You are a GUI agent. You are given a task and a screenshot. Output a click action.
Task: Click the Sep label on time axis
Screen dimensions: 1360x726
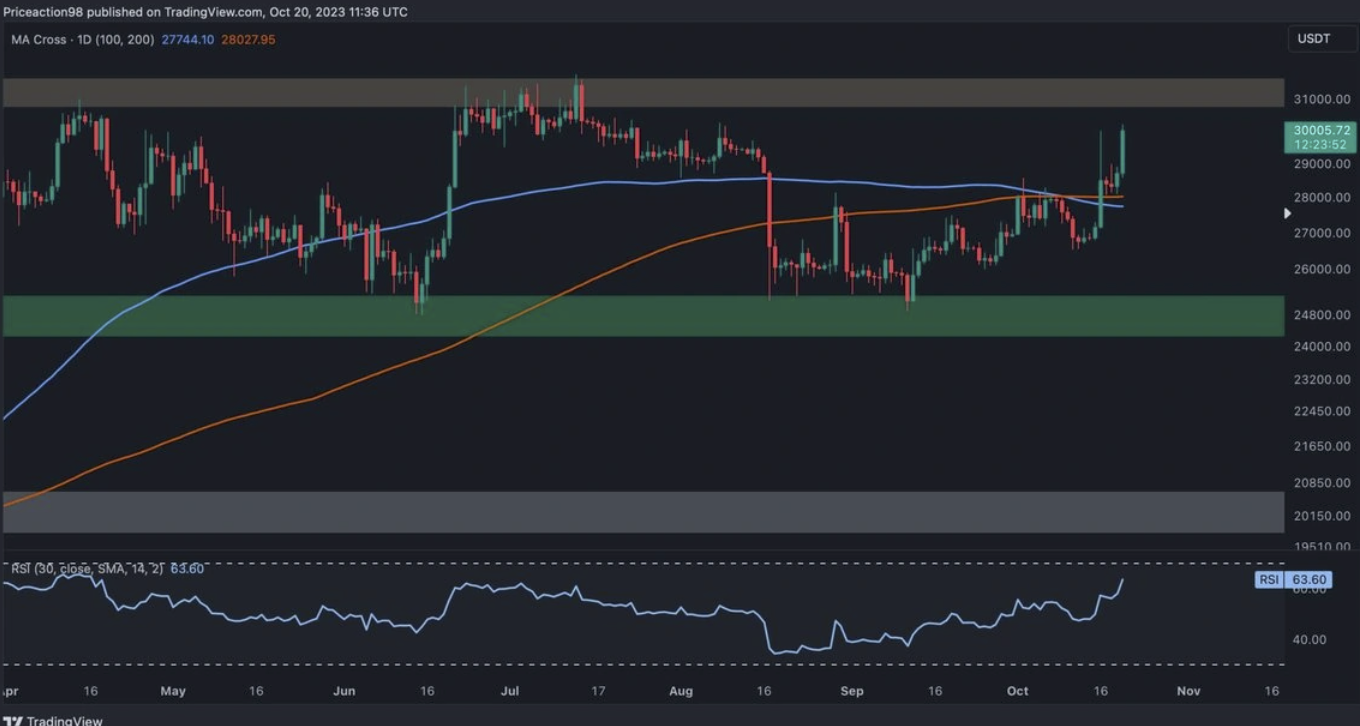[x=852, y=691]
